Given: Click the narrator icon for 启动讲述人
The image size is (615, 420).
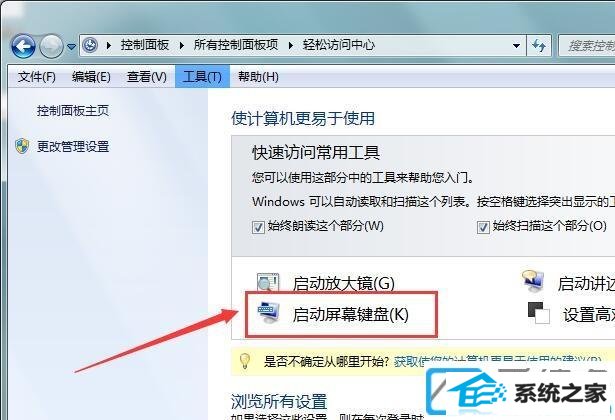Looking at the screenshot, I should click(x=533, y=281).
